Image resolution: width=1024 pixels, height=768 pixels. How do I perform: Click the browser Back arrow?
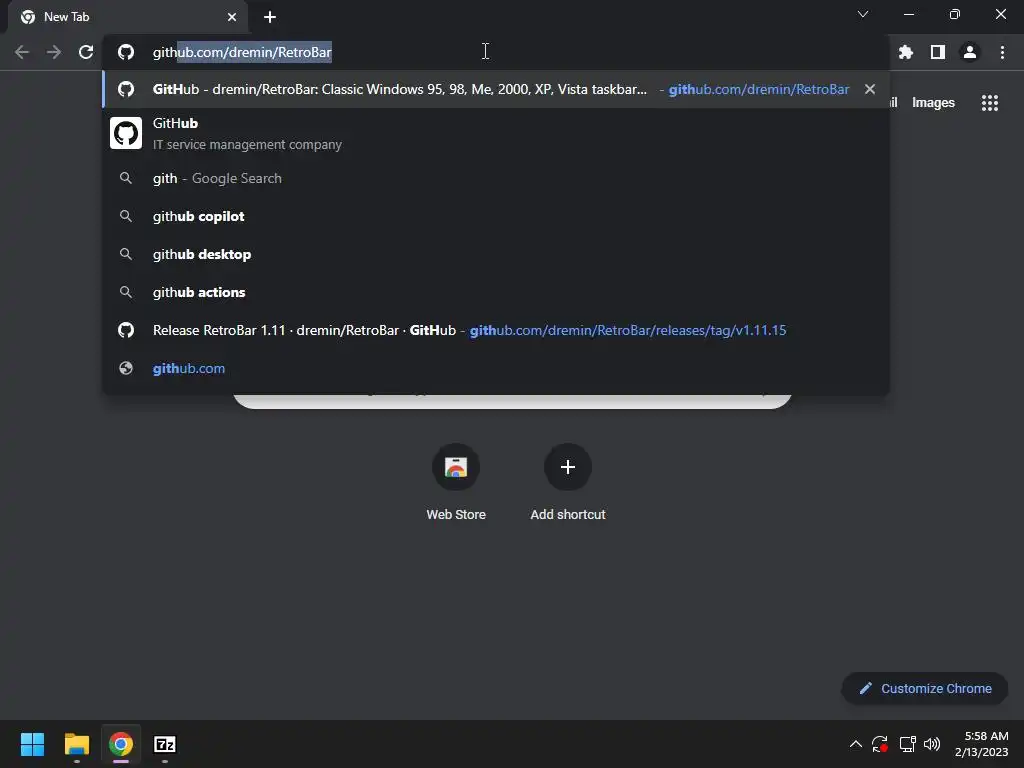click(22, 52)
